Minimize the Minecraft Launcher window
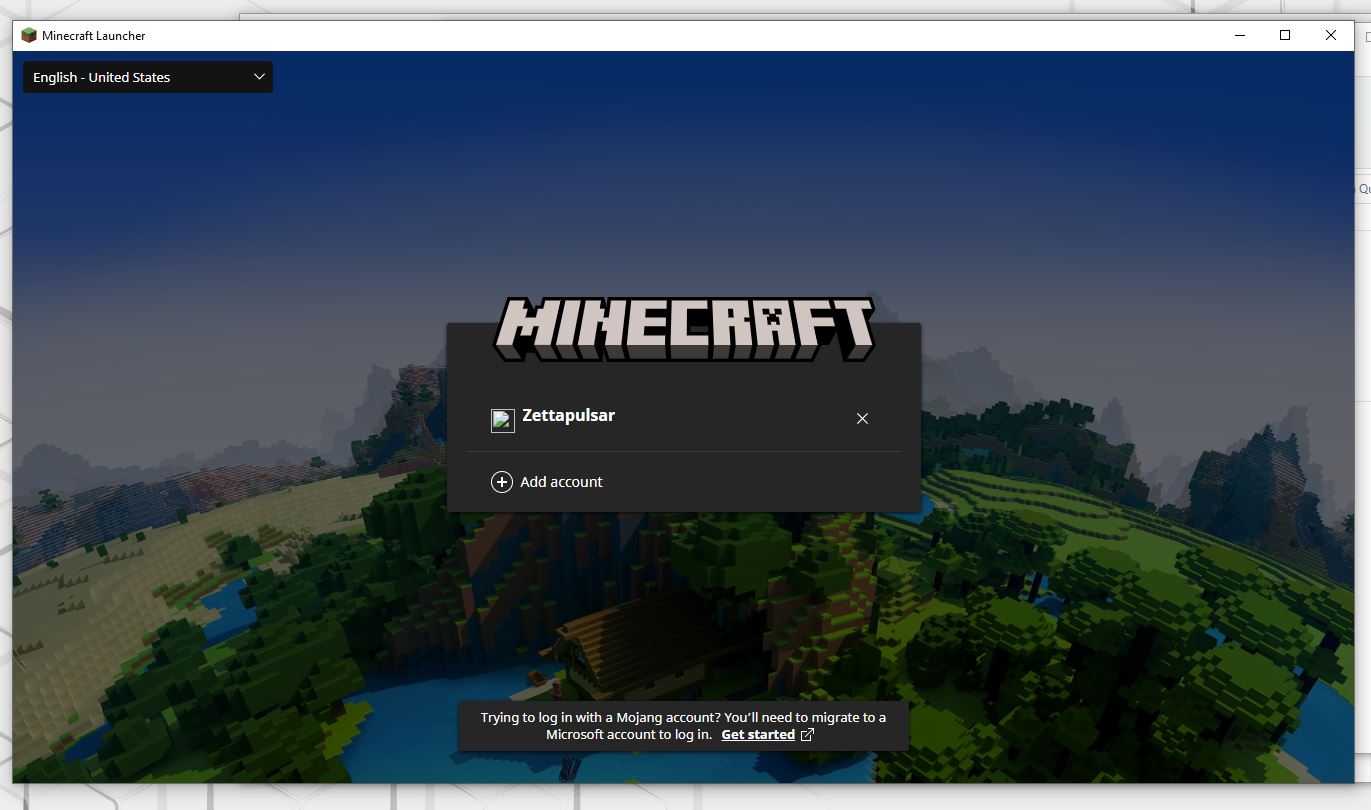Screen dimensions: 1371x810 1240,35
